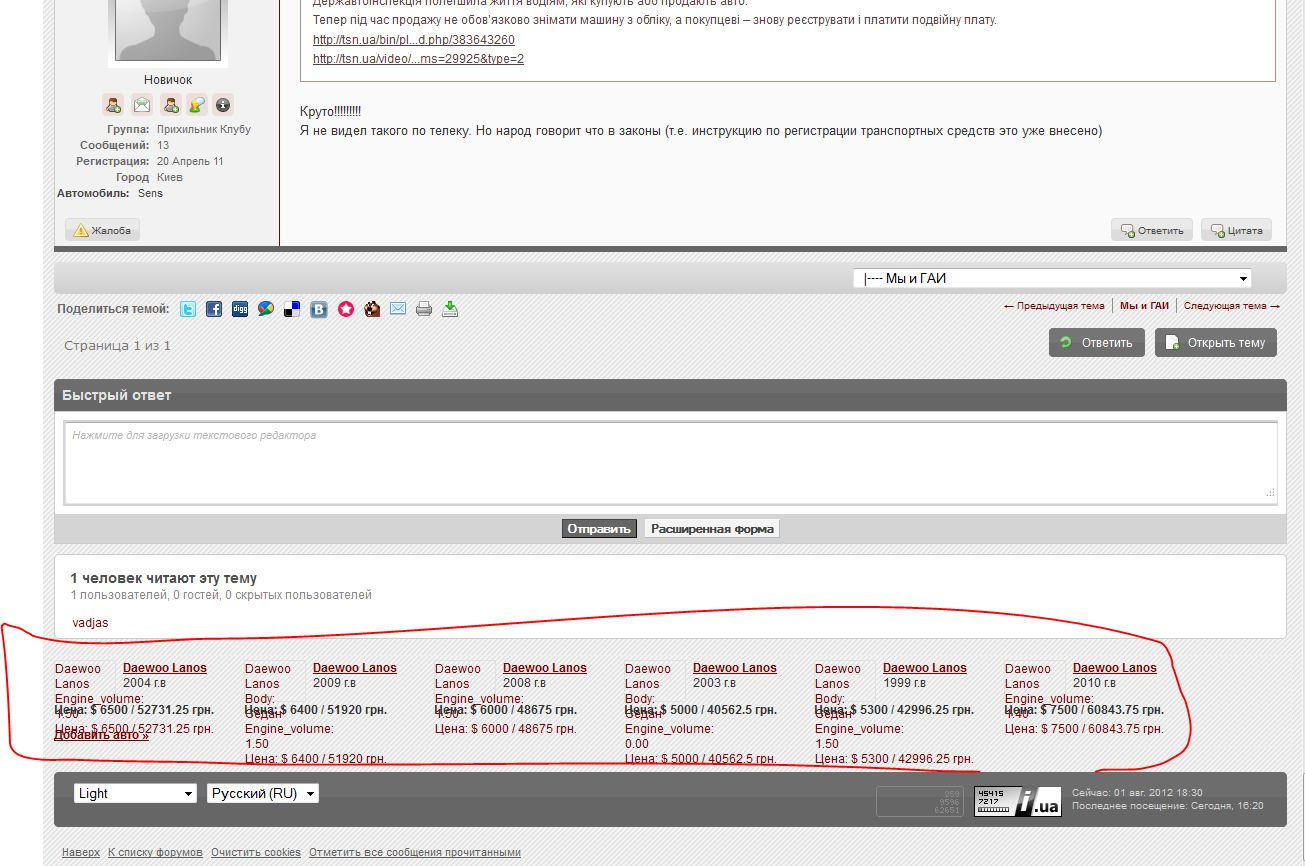Viewport: 1305px width, 866px height.
Task: Open the Light theme selector
Action: tap(135, 793)
